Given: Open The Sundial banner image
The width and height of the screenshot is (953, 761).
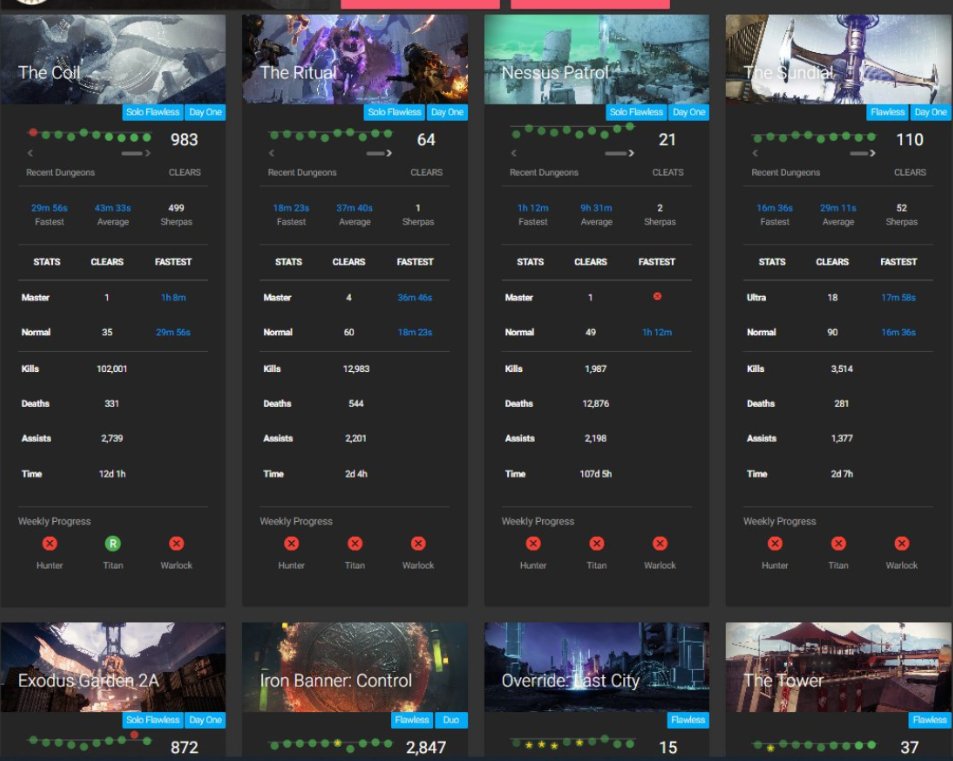Looking at the screenshot, I should tap(839, 60).
